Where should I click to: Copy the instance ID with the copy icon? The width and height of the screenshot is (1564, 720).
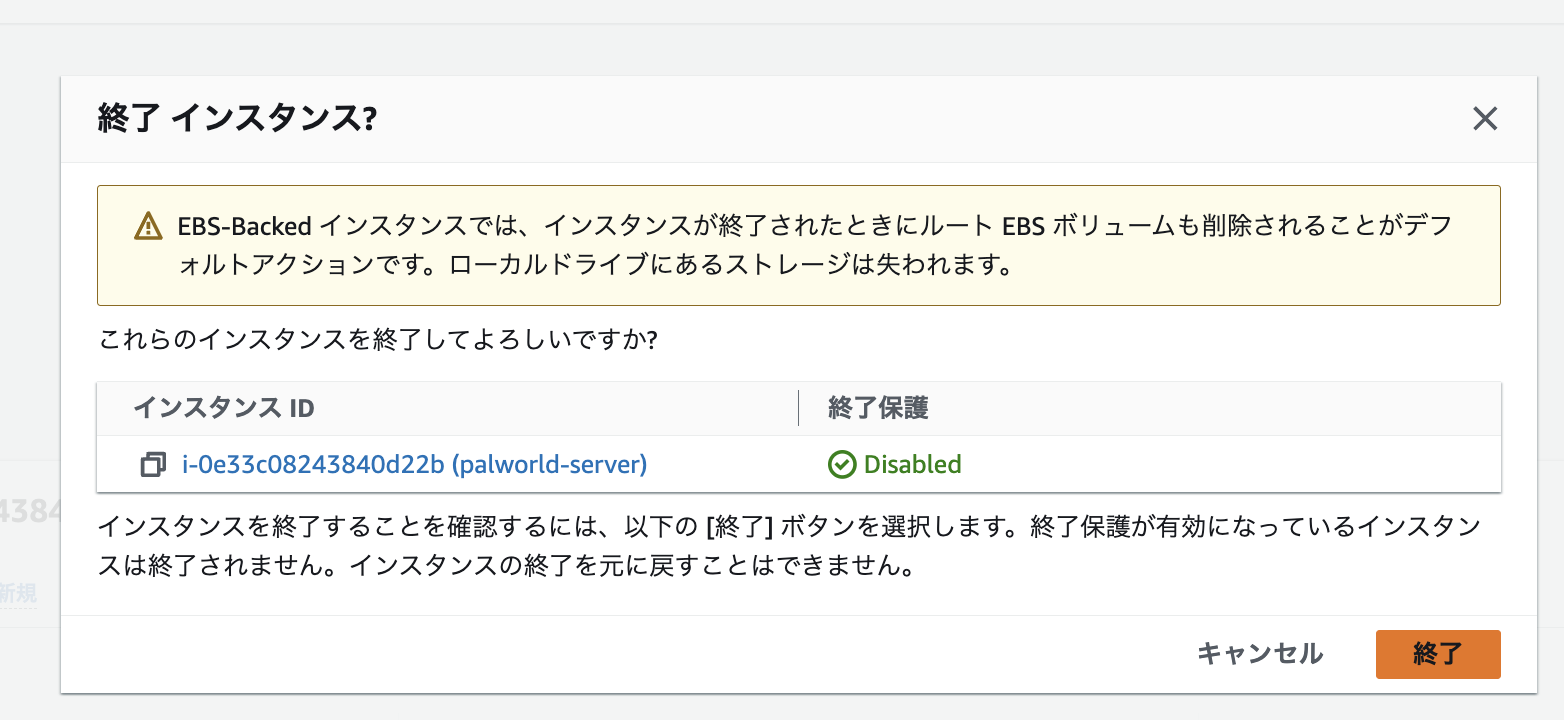coord(153,465)
